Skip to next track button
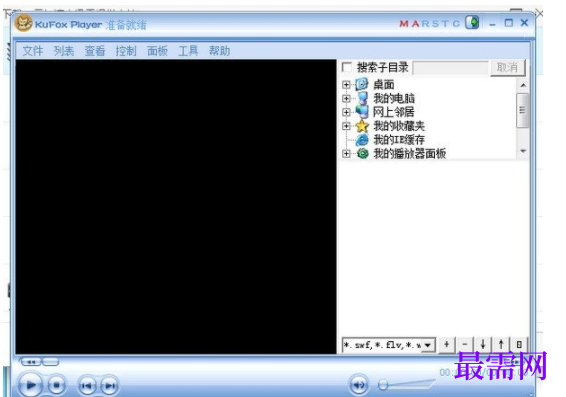This screenshot has width=566, height=397. click(109, 386)
